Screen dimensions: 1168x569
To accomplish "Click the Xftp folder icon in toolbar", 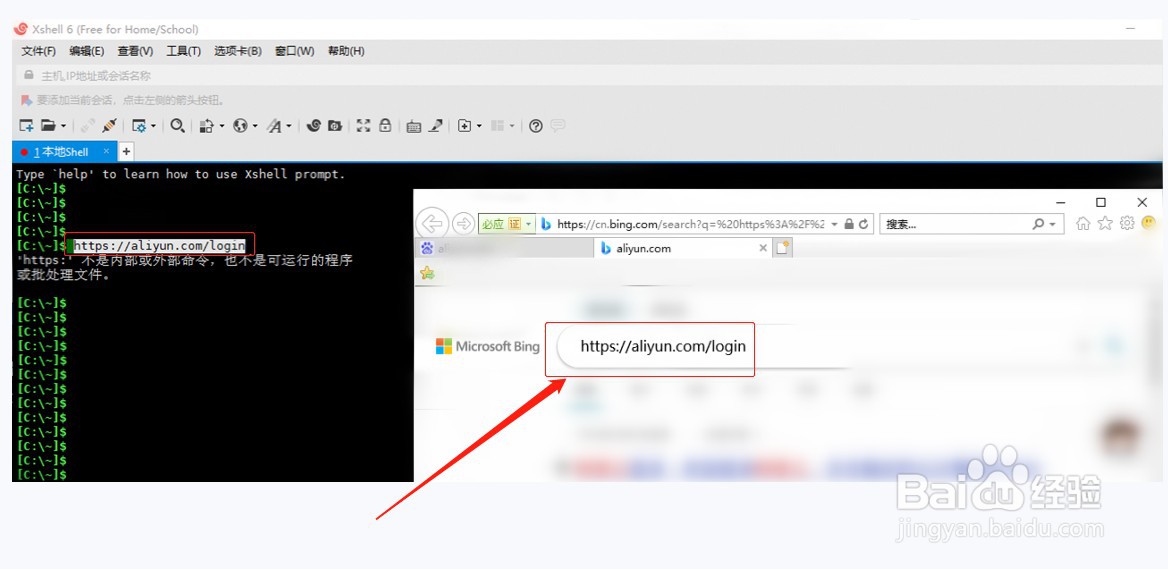I will [335, 126].
